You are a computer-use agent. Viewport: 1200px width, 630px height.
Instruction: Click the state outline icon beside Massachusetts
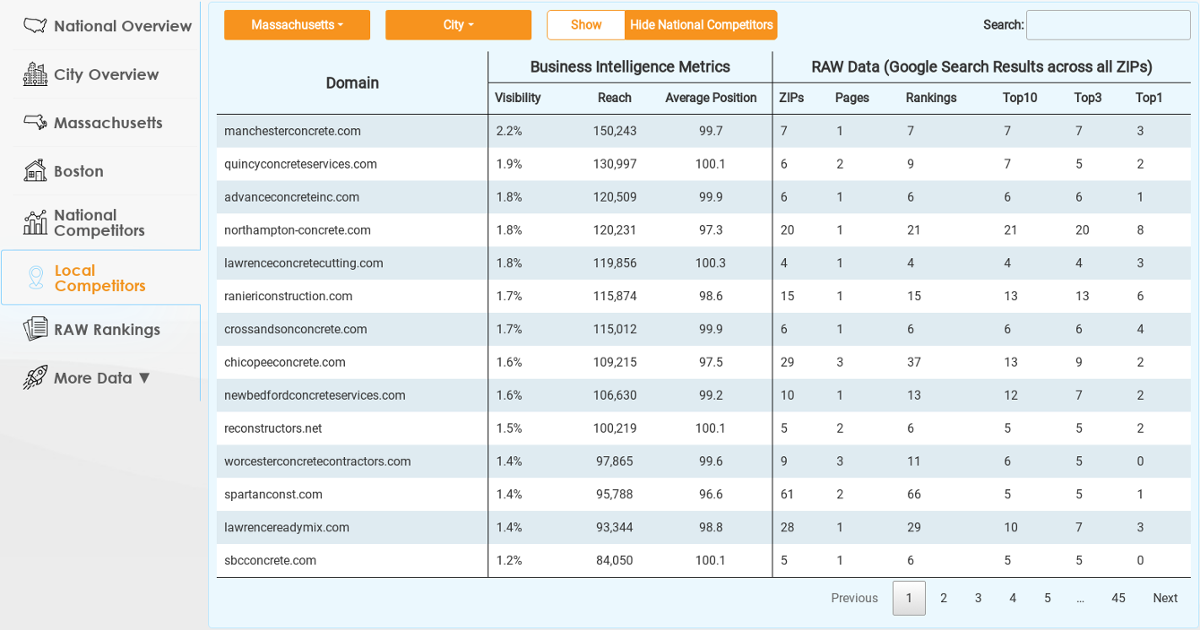(x=36, y=122)
